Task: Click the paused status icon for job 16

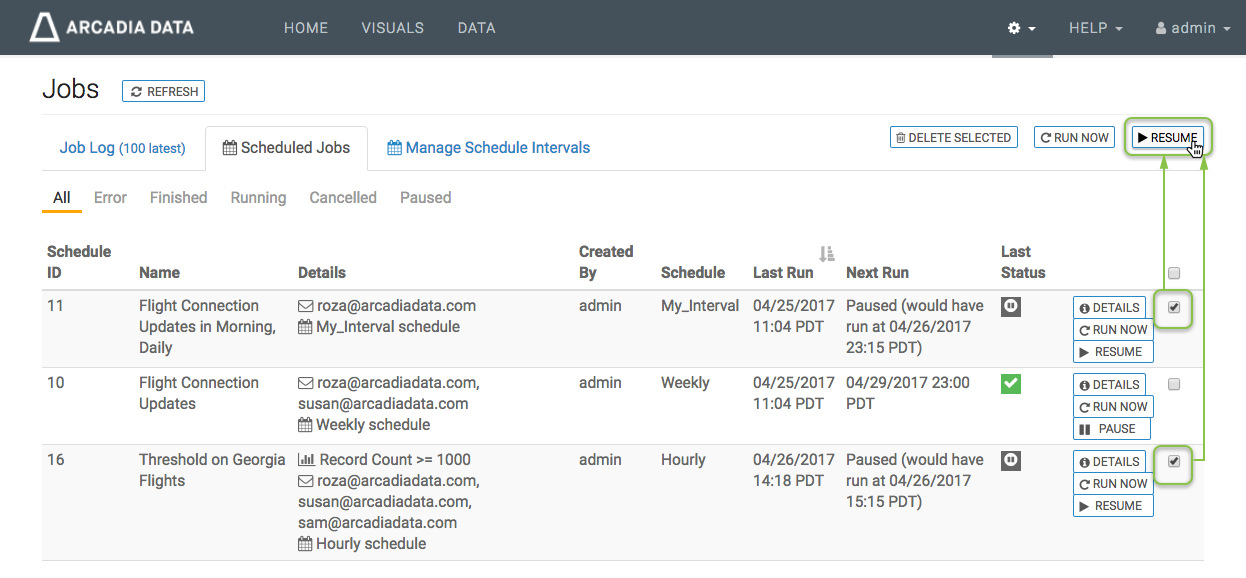Action: point(1011,461)
